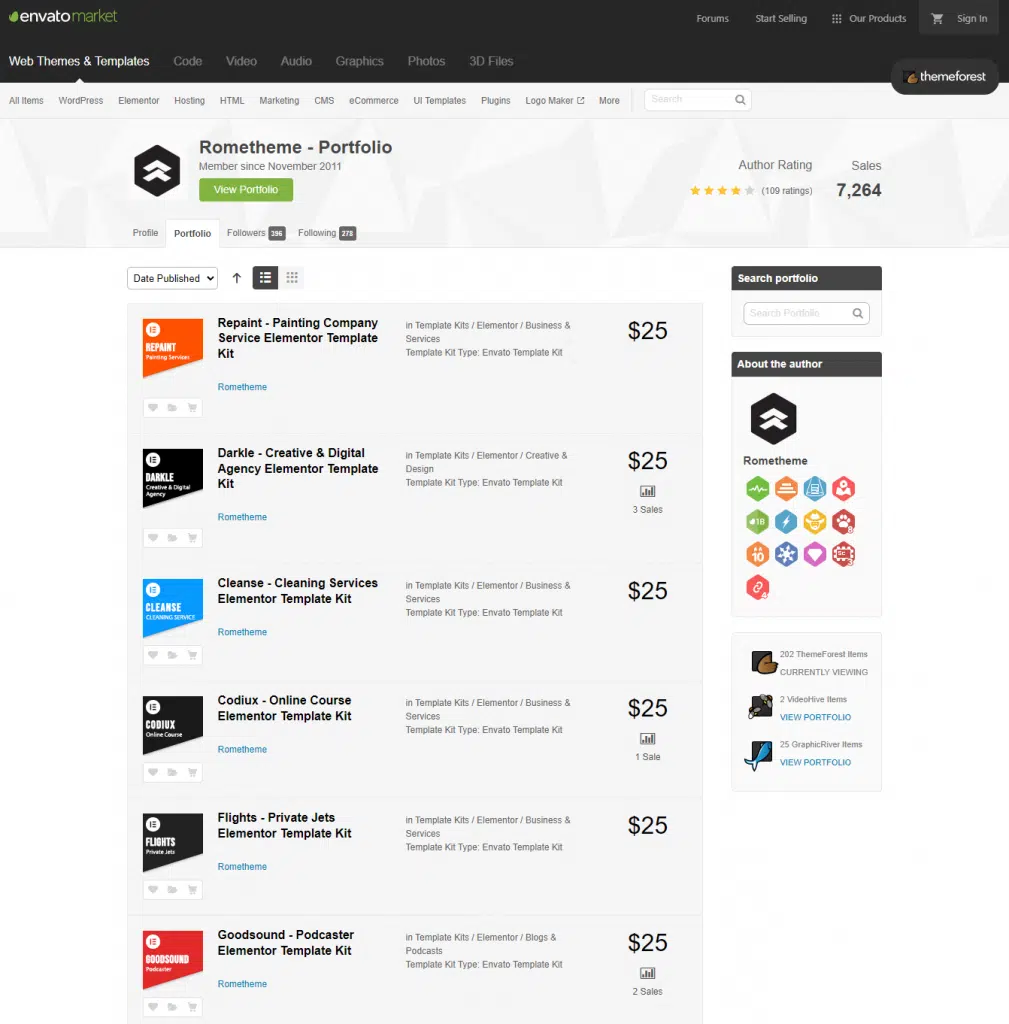The height and width of the screenshot is (1024, 1009).
Task: Click the pink heart author badge
Action: point(814,554)
